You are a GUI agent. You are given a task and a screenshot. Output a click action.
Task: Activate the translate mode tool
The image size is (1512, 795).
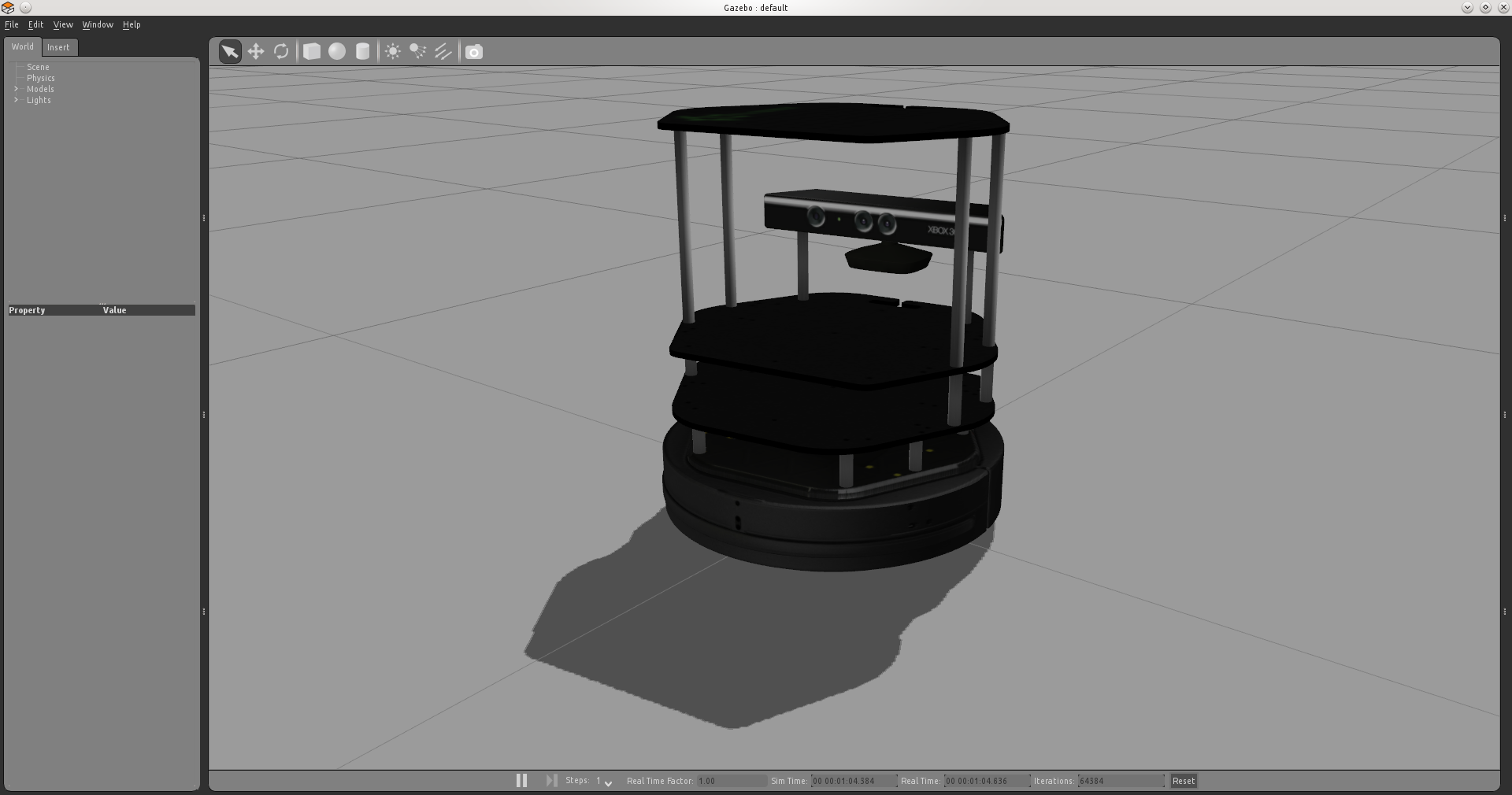pos(256,51)
